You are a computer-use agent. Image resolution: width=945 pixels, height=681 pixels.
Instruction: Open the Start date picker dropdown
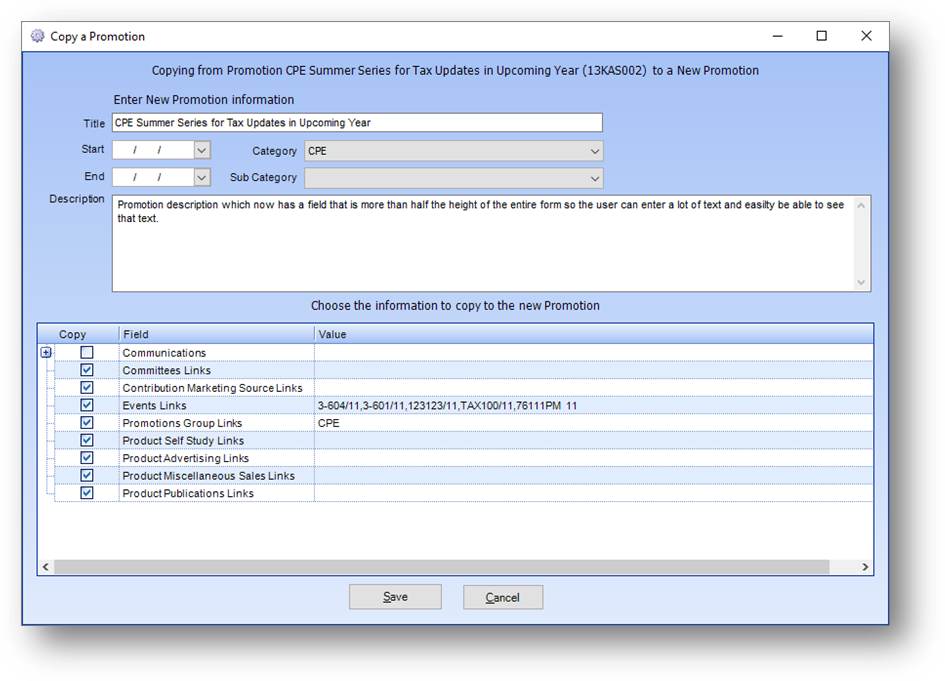click(x=202, y=149)
